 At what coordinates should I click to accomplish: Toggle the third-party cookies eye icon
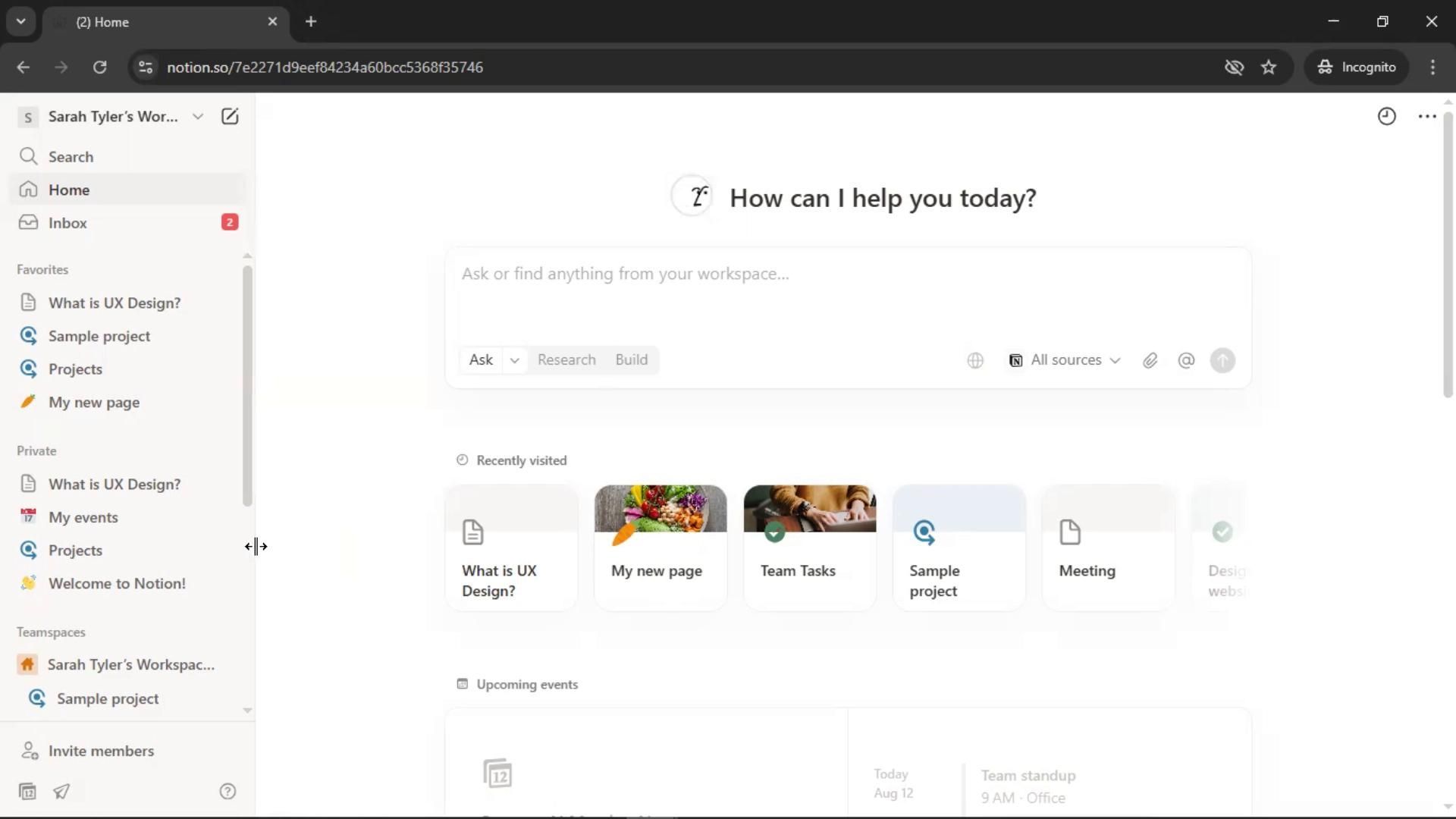point(1234,67)
